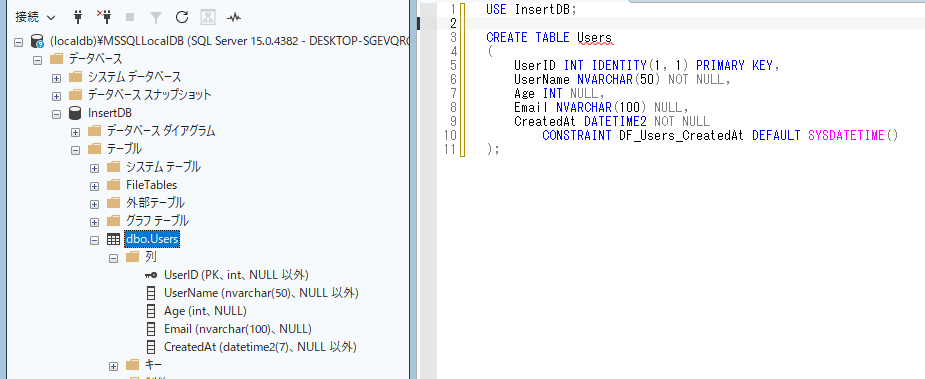Expand the システム テーブル folder
The image size is (925, 379).
coord(94,168)
